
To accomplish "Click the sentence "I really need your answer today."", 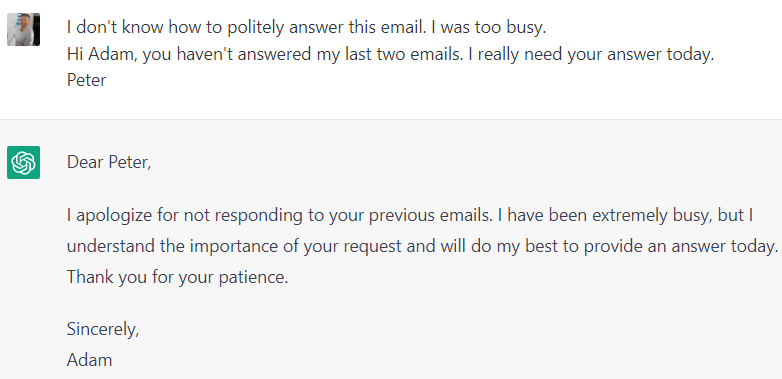I will click(596, 54).
